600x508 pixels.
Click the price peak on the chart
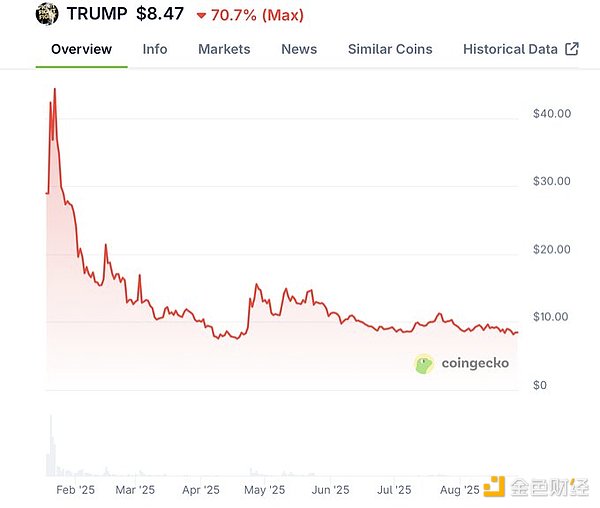pyautogui.click(x=54, y=90)
